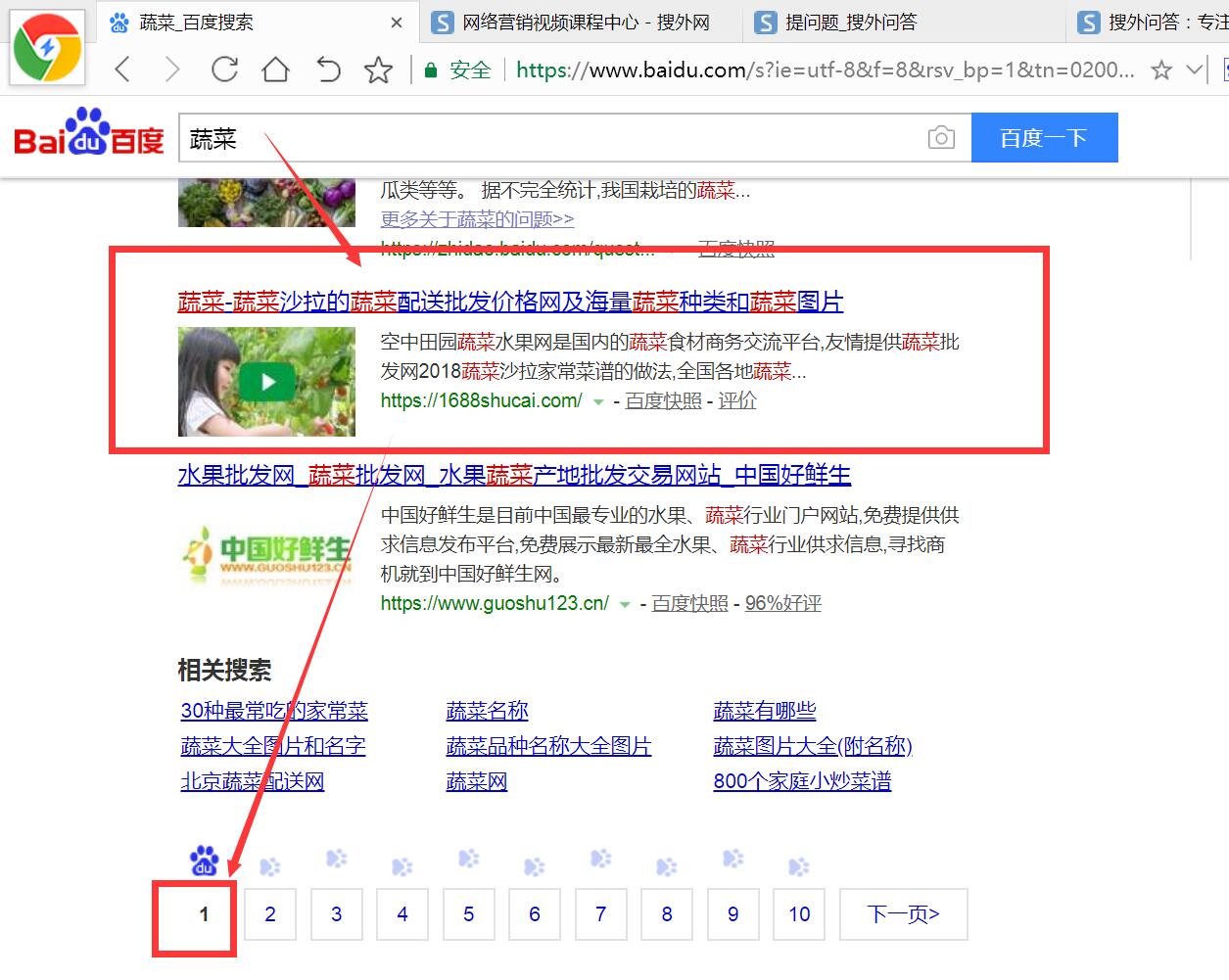Reload the page with the refresh icon
The width and height of the screenshot is (1229, 980).
tap(224, 70)
